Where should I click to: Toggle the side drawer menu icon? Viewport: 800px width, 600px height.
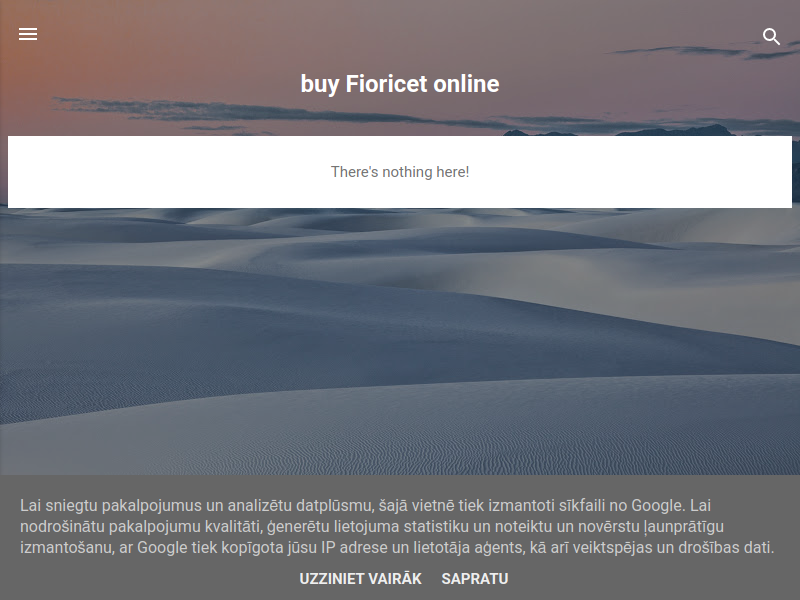28,34
